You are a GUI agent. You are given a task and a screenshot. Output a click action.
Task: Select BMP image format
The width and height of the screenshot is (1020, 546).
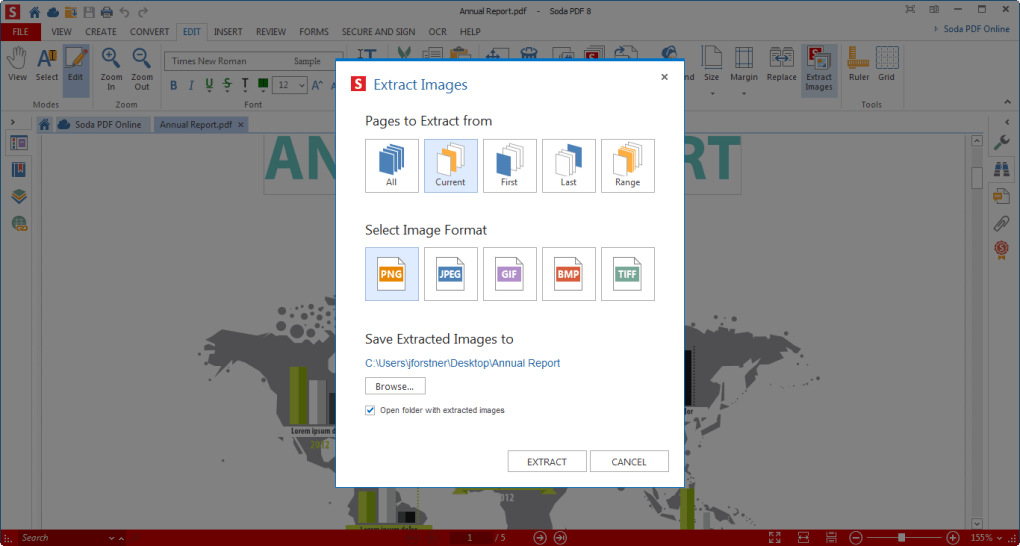pos(568,274)
